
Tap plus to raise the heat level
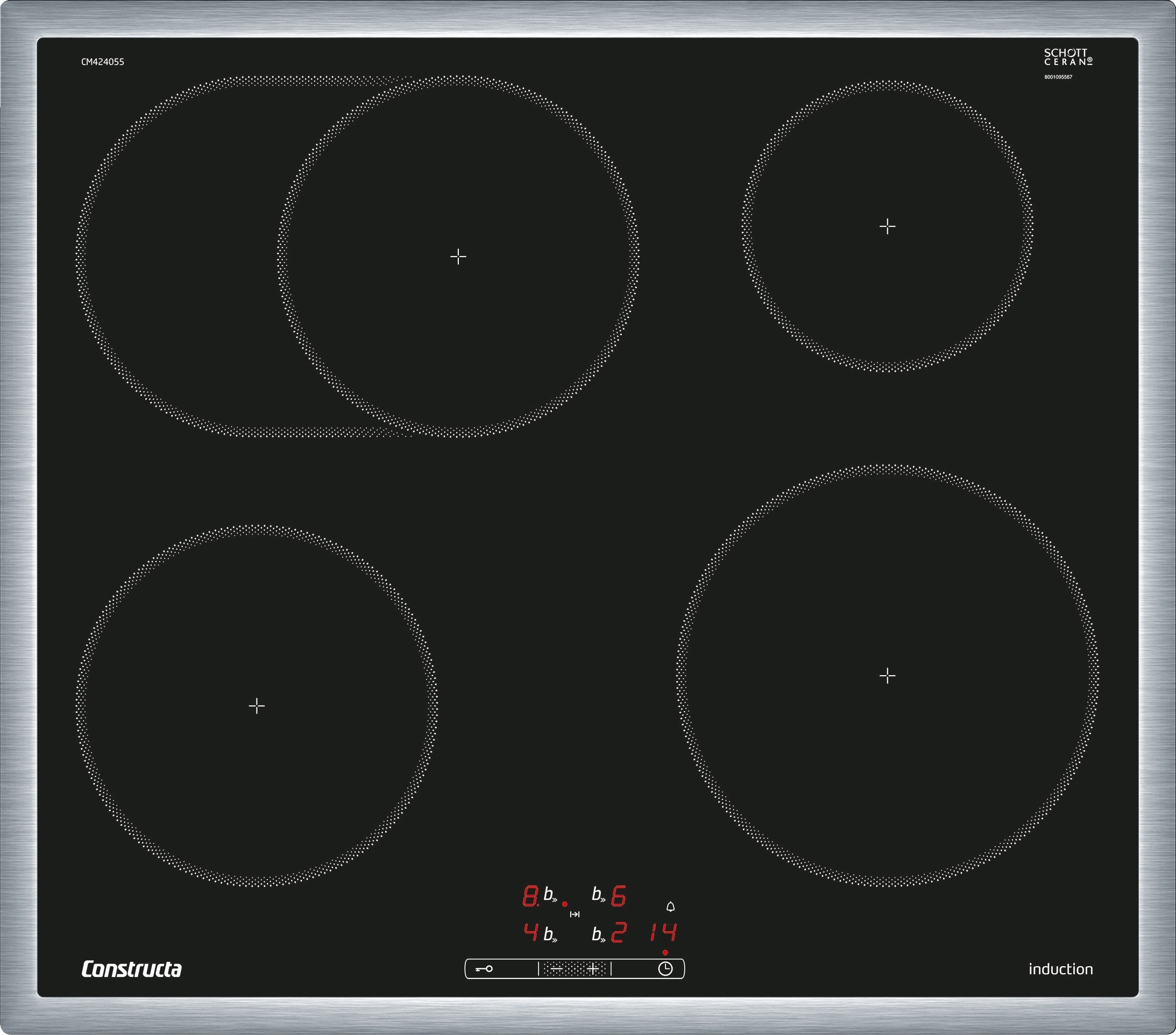593,969
